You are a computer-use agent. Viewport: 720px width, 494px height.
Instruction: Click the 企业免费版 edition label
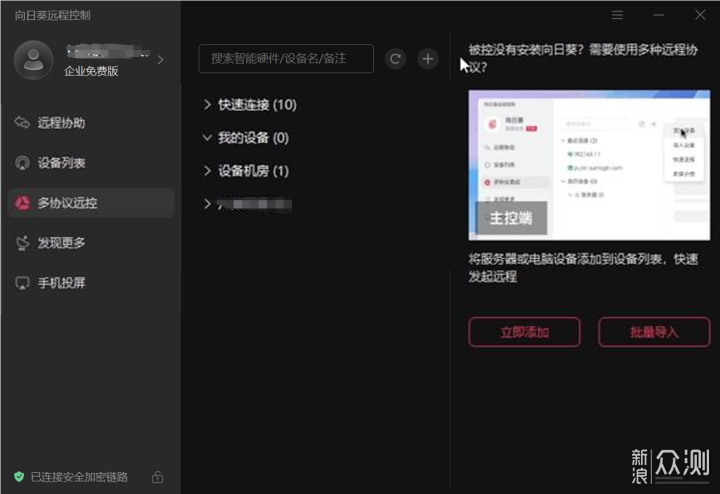tap(91, 71)
